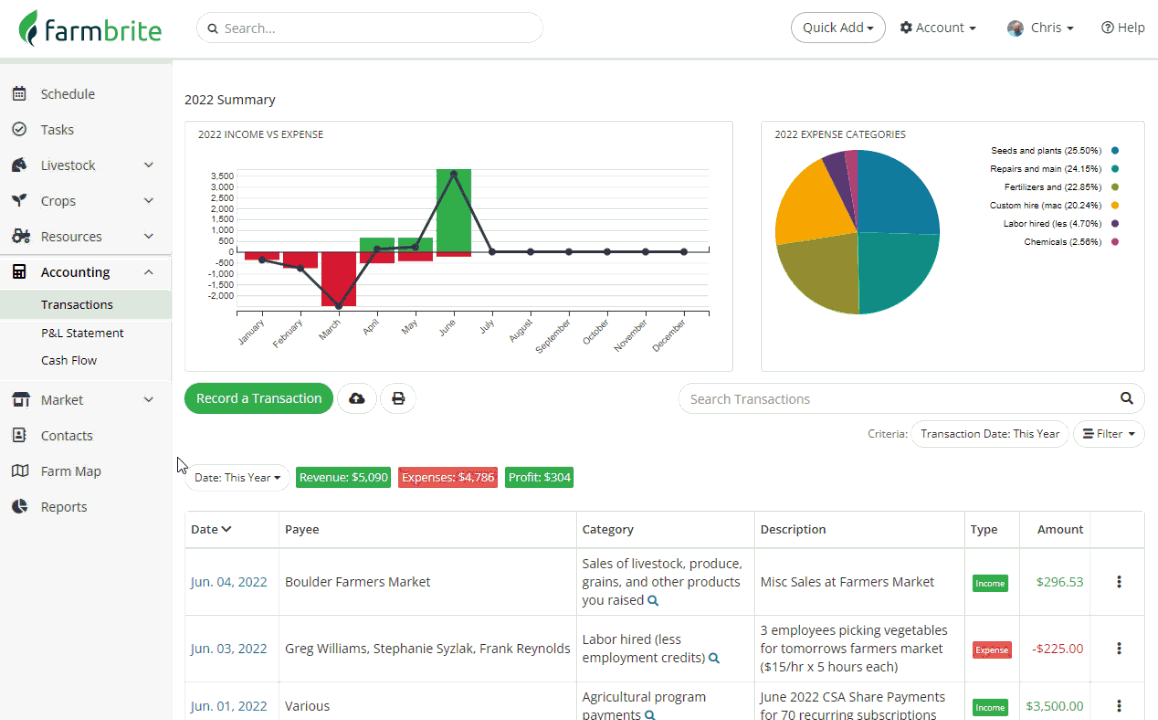The height and width of the screenshot is (720, 1158).
Task: Open P&L Statement page
Action: (82, 333)
